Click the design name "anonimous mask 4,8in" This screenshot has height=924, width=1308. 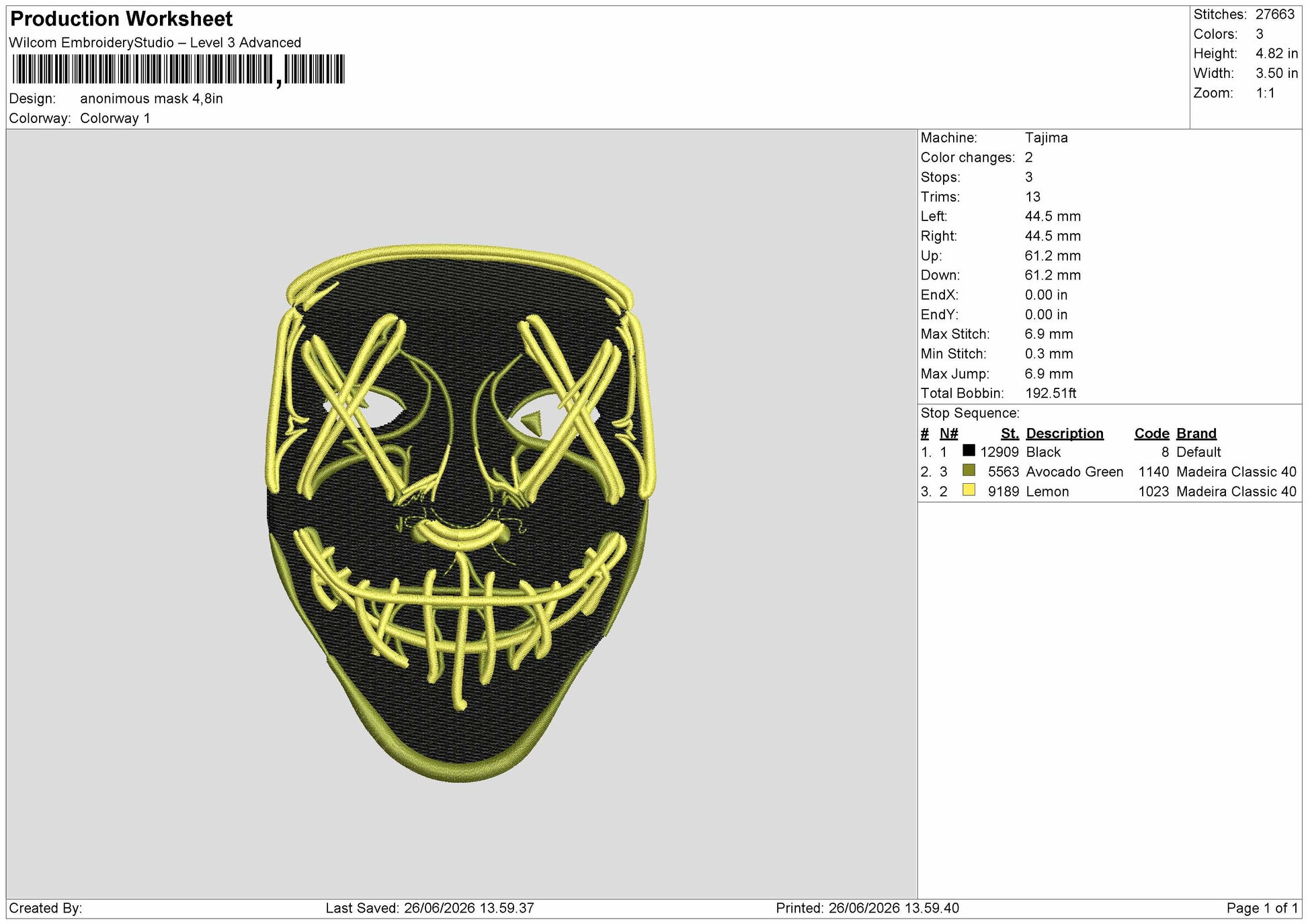151,99
